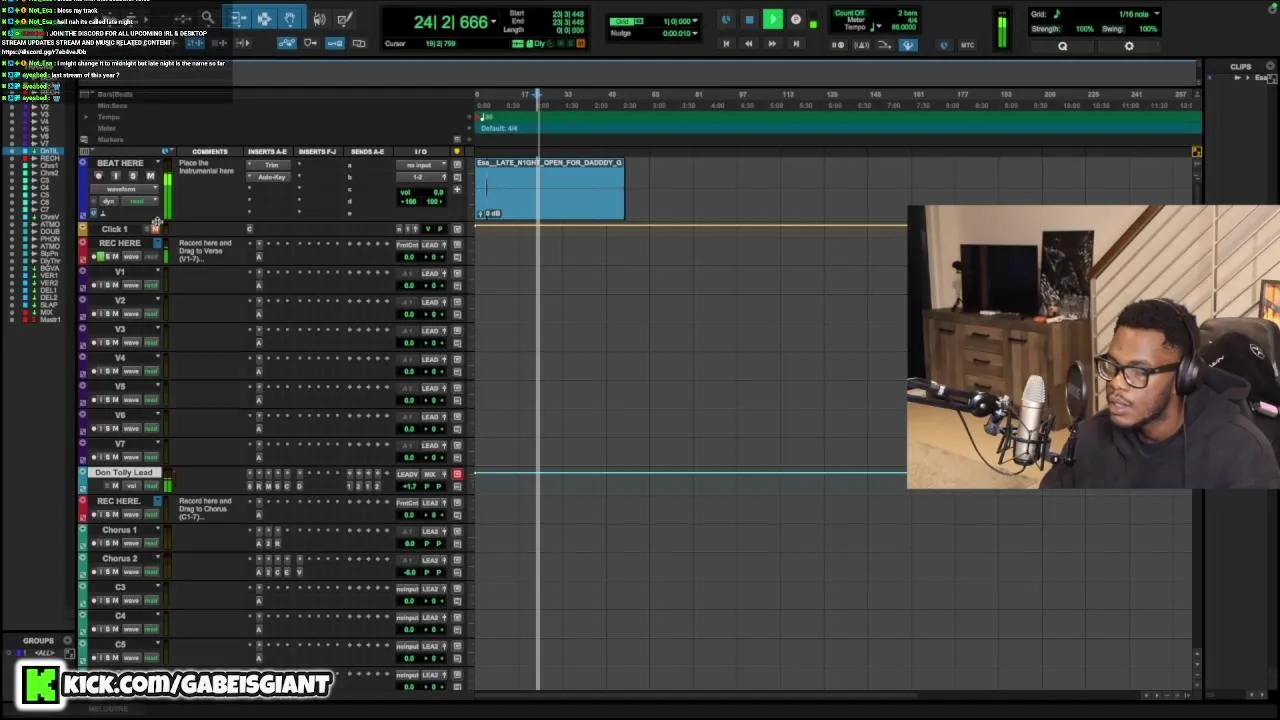
Task: Click the green Play transport button
Action: point(773,20)
